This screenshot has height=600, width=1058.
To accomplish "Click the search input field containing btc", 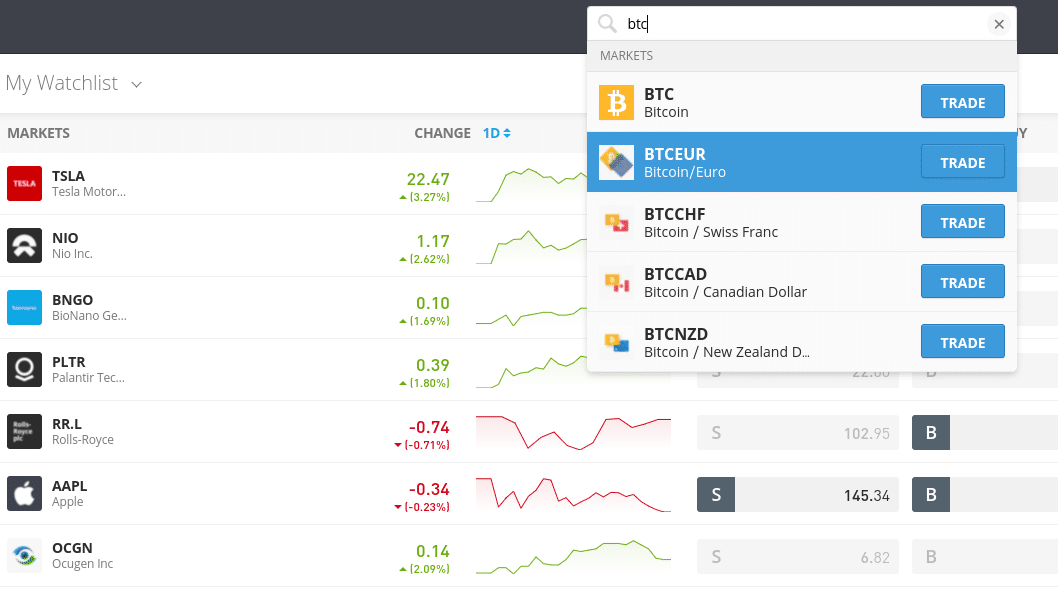I will [803, 24].
